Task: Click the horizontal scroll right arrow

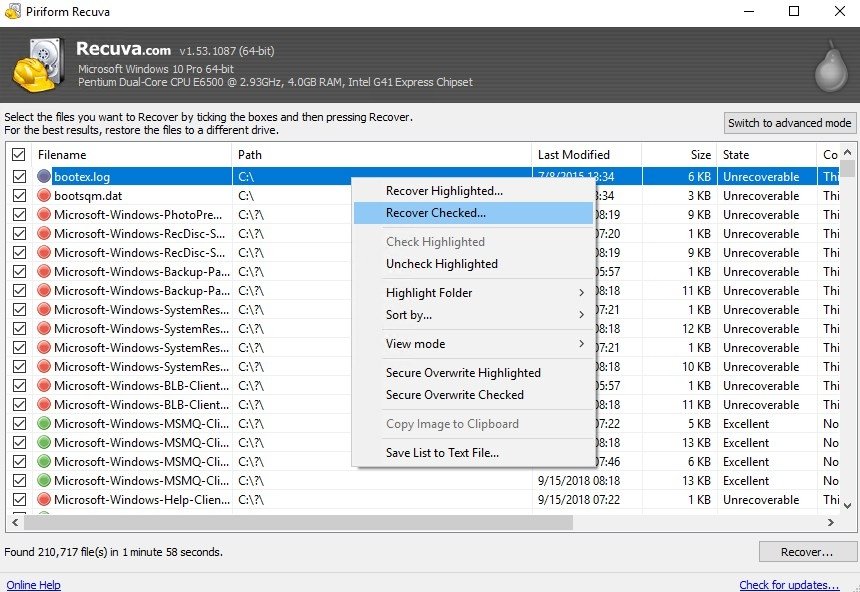Action: pos(831,522)
